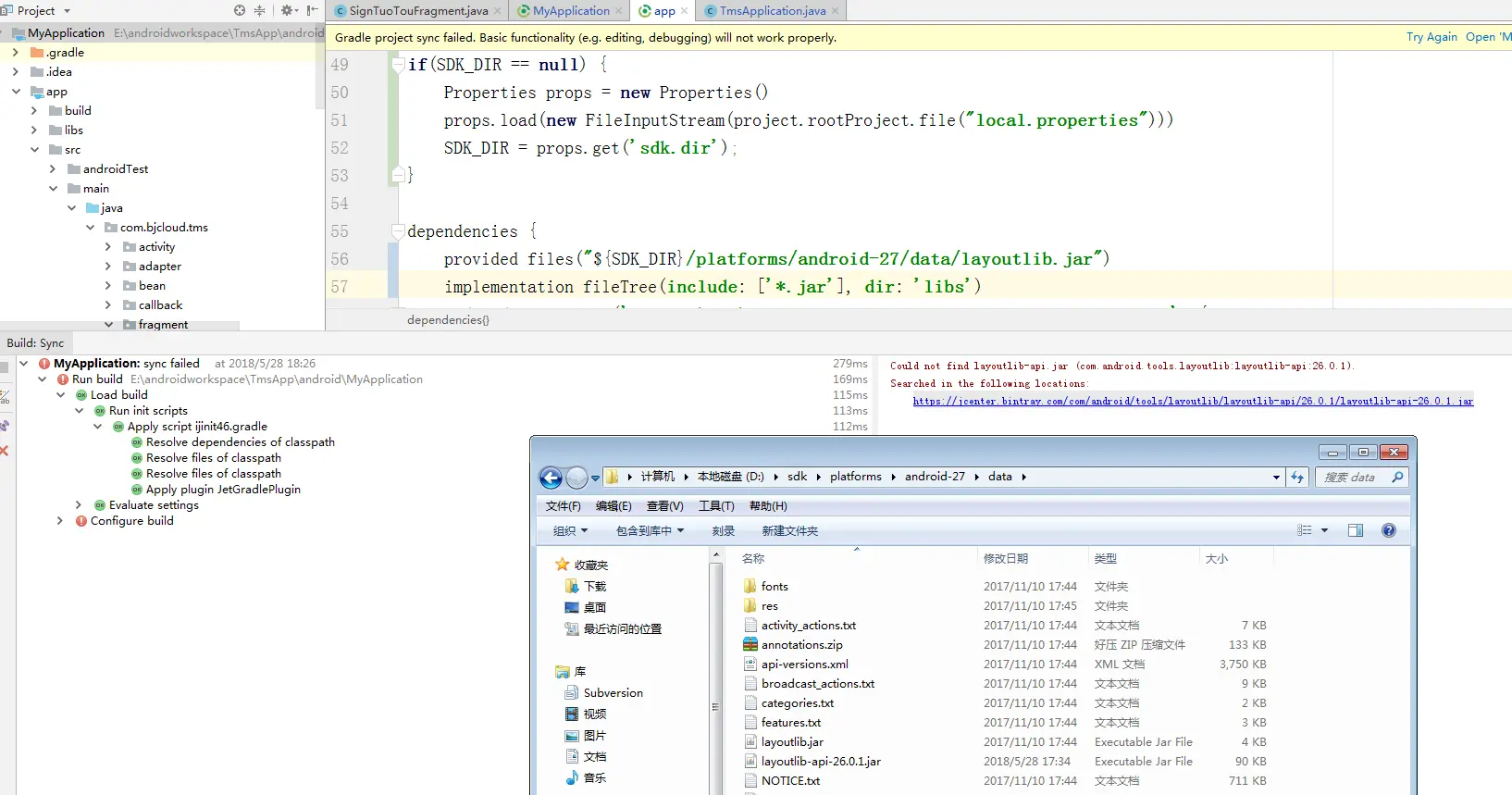Image resolution: width=1512 pixels, height=795 pixels.
Task: Expand the Configure build node
Action: click(60, 520)
